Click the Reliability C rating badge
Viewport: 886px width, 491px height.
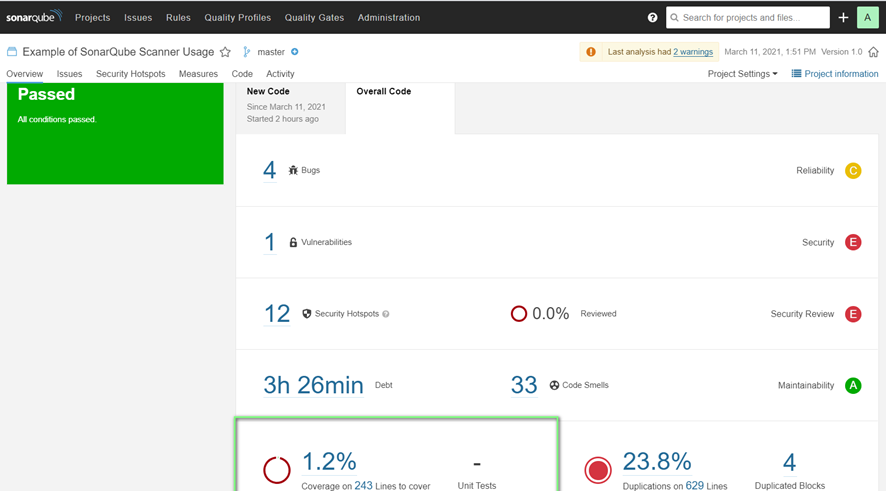[x=853, y=171]
